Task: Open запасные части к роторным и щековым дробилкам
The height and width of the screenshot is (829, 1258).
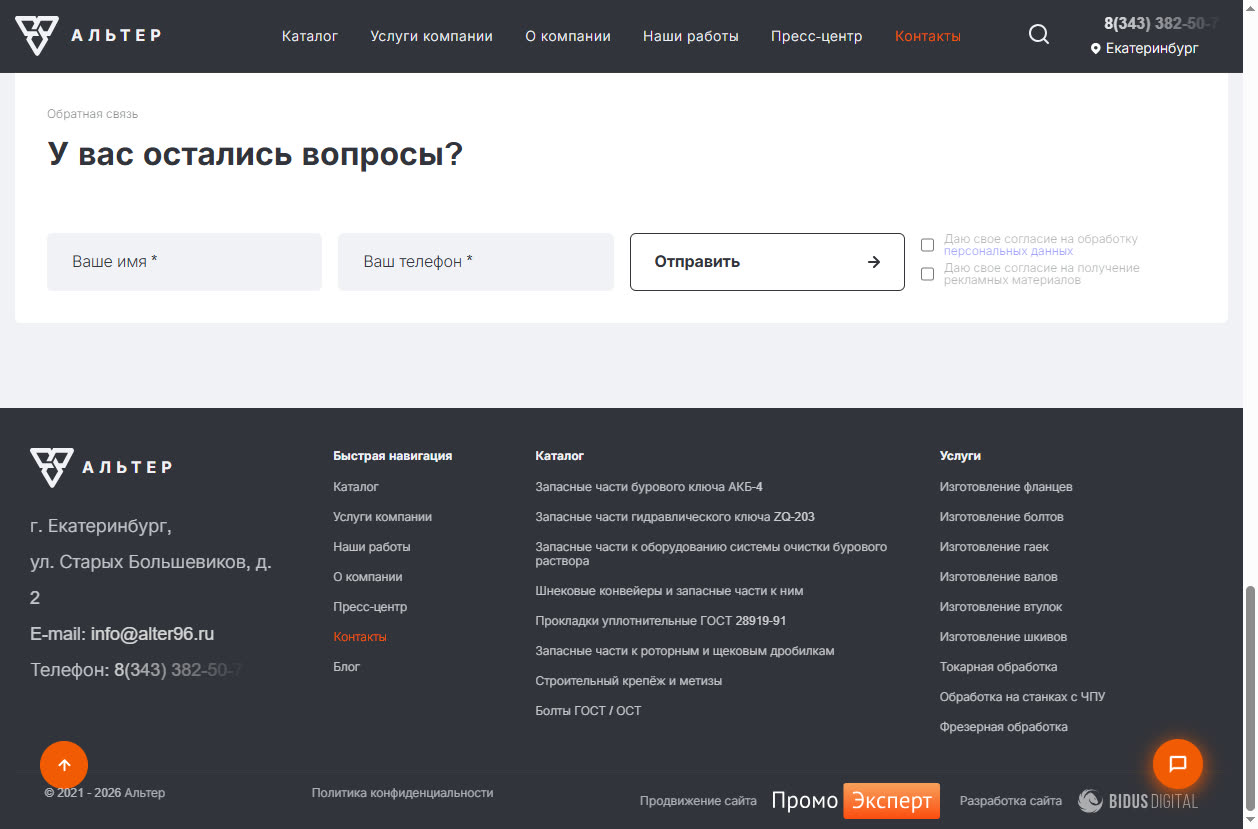Action: click(685, 651)
